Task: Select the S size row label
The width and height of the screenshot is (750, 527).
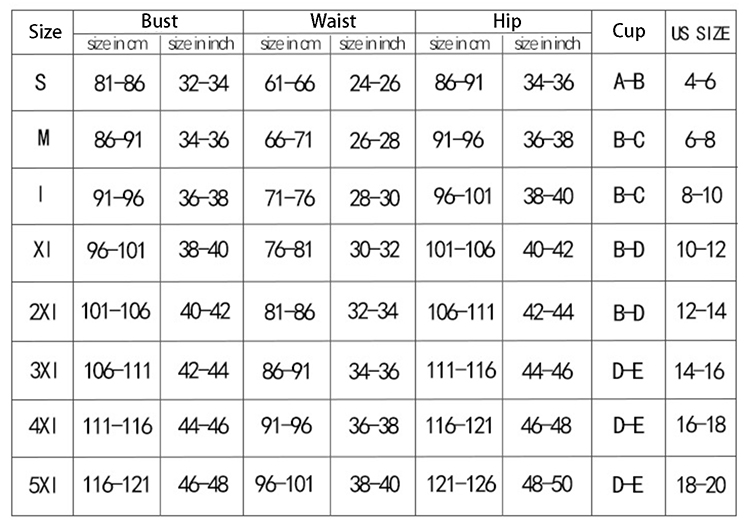Action: pos(40,82)
